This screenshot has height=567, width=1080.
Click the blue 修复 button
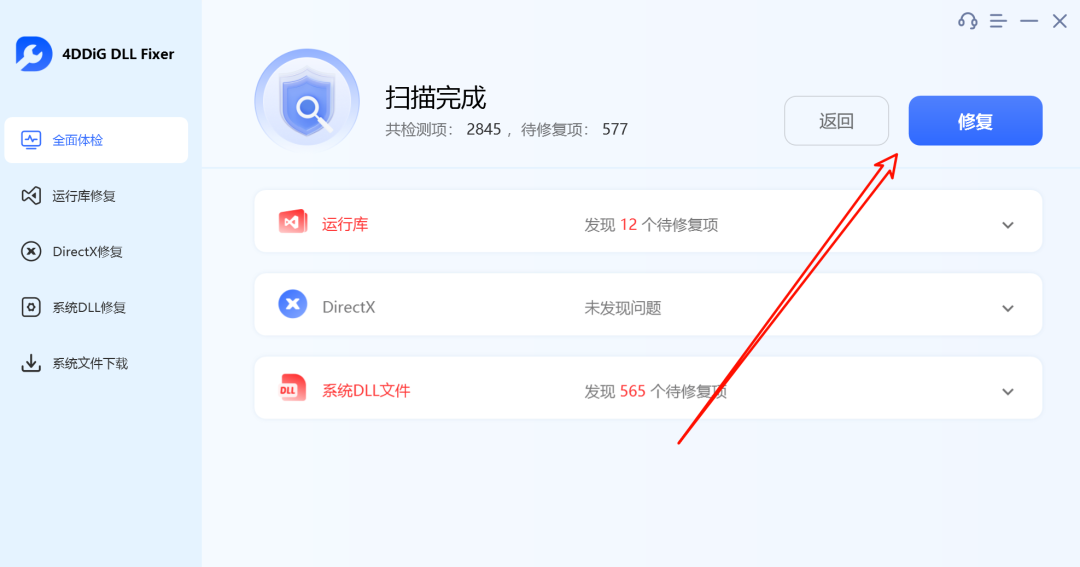(975, 121)
